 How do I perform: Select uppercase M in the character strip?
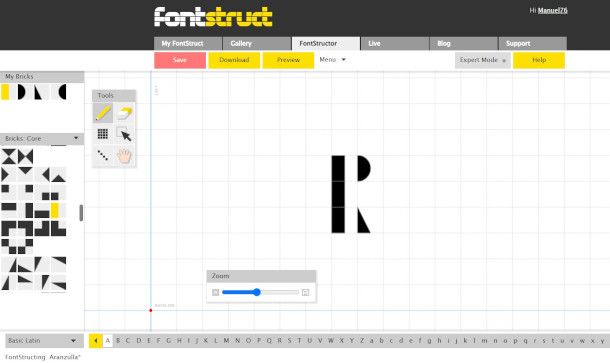226,340
